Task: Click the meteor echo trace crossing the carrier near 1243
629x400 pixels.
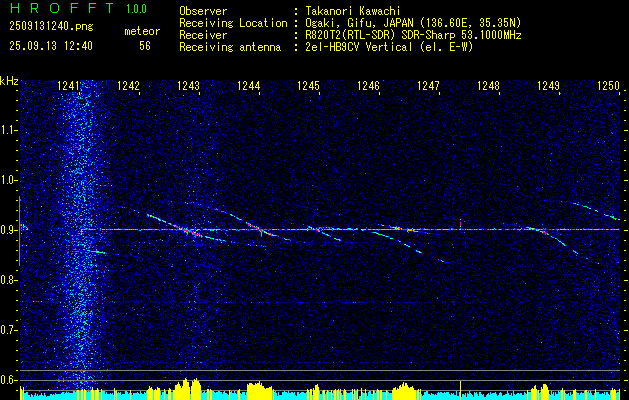Action: click(x=185, y=229)
